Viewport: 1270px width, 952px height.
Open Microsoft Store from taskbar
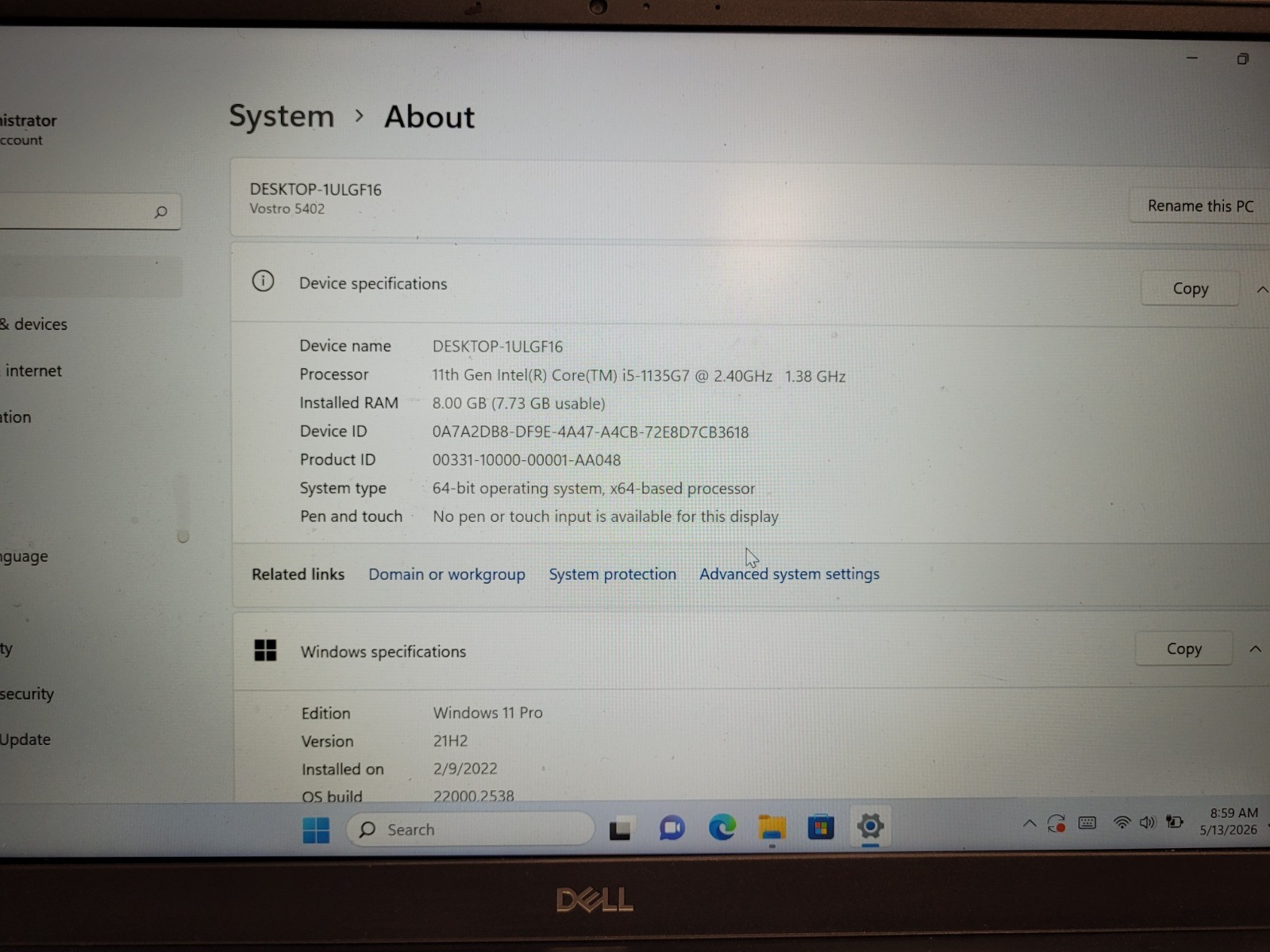(x=821, y=827)
